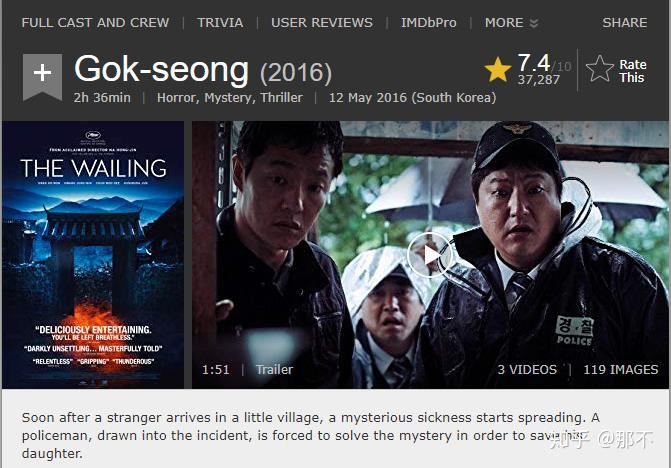Expand the MORE dropdown menu

coord(511,23)
